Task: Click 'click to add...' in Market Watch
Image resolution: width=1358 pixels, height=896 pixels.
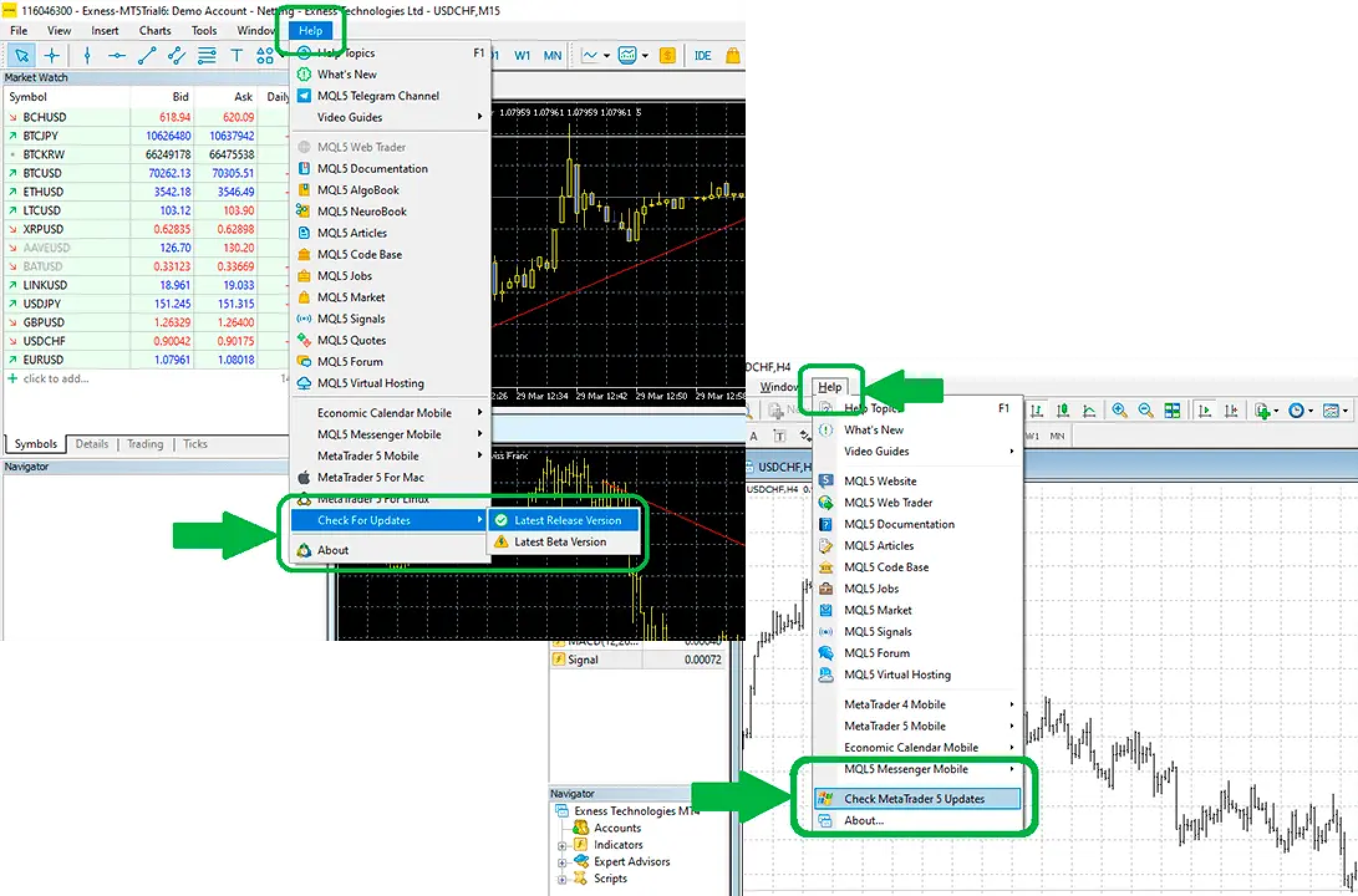Action: point(56,378)
